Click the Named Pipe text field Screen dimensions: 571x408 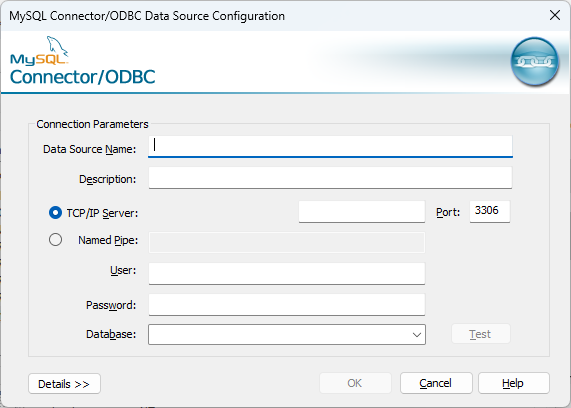[x=287, y=242]
